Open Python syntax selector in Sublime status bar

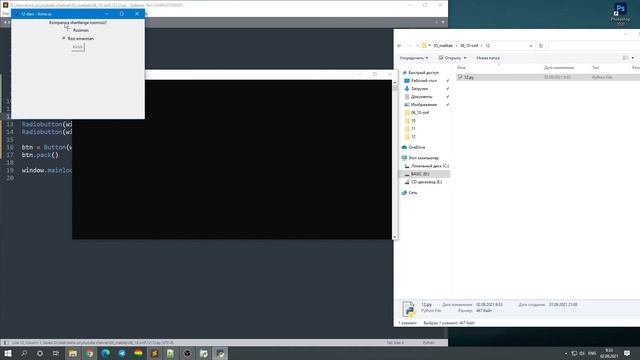tap(428, 342)
